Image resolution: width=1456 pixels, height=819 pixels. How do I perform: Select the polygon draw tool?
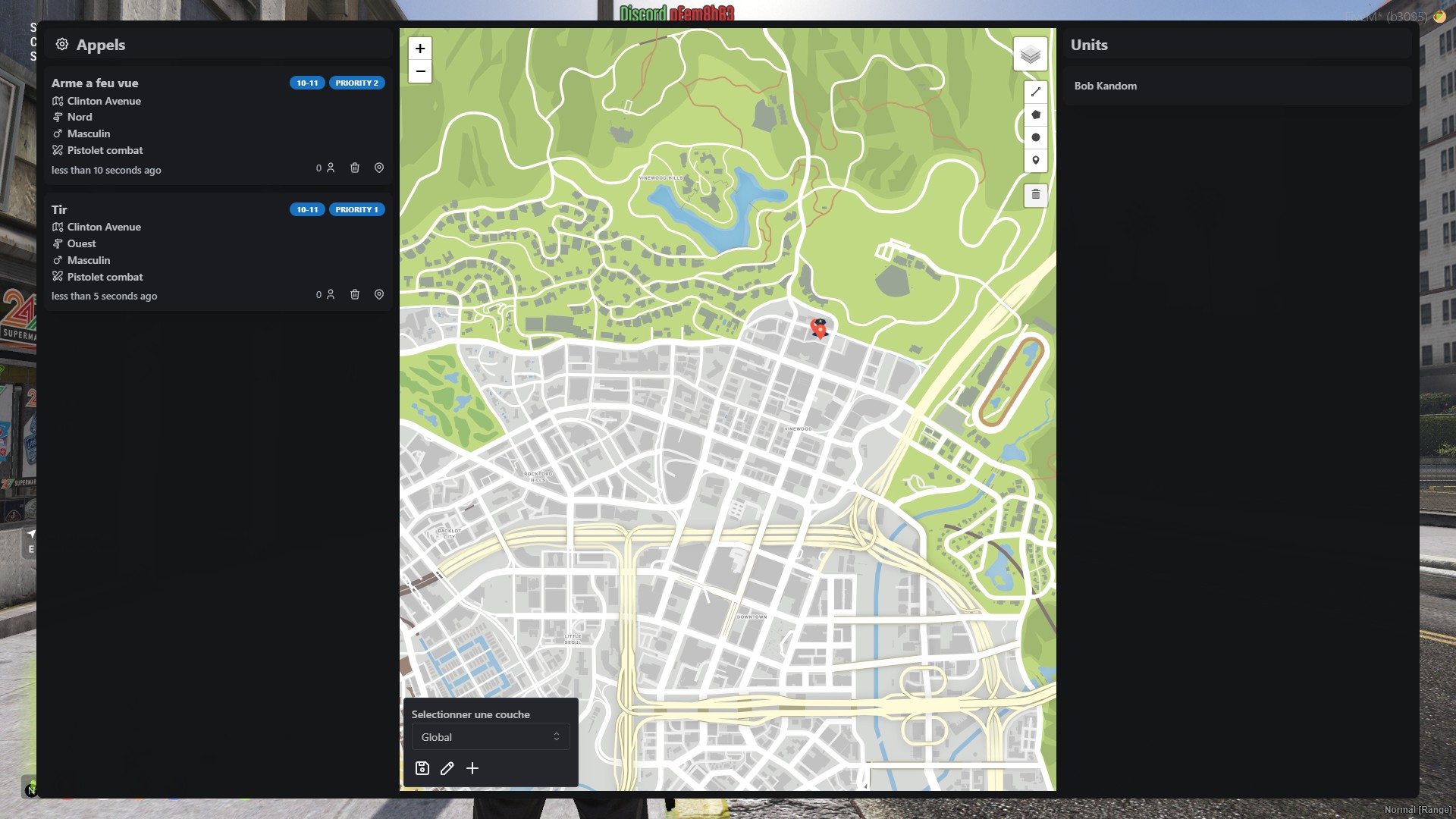coord(1036,115)
